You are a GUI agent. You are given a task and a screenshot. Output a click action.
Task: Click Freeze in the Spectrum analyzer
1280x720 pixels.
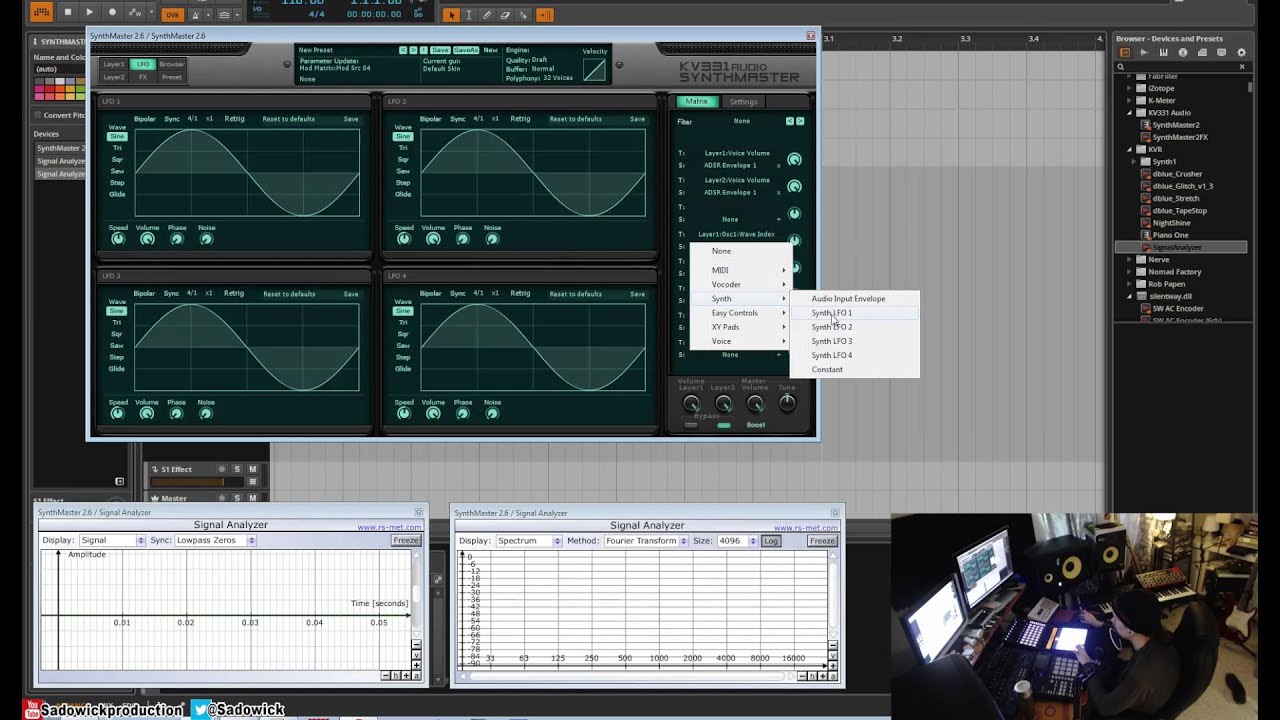click(822, 541)
